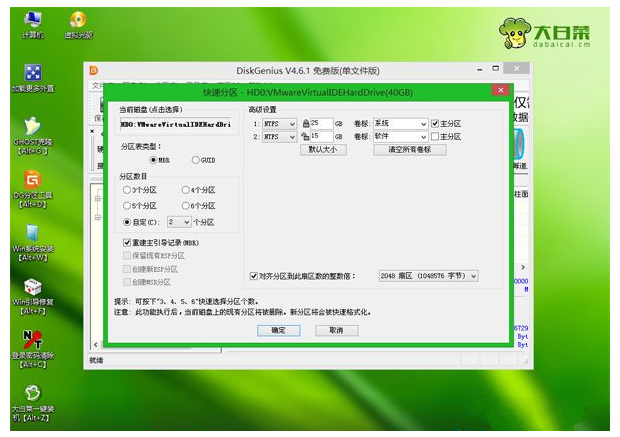Open 卷标 软件 label dropdown
620x437 pixels.
tap(400, 136)
